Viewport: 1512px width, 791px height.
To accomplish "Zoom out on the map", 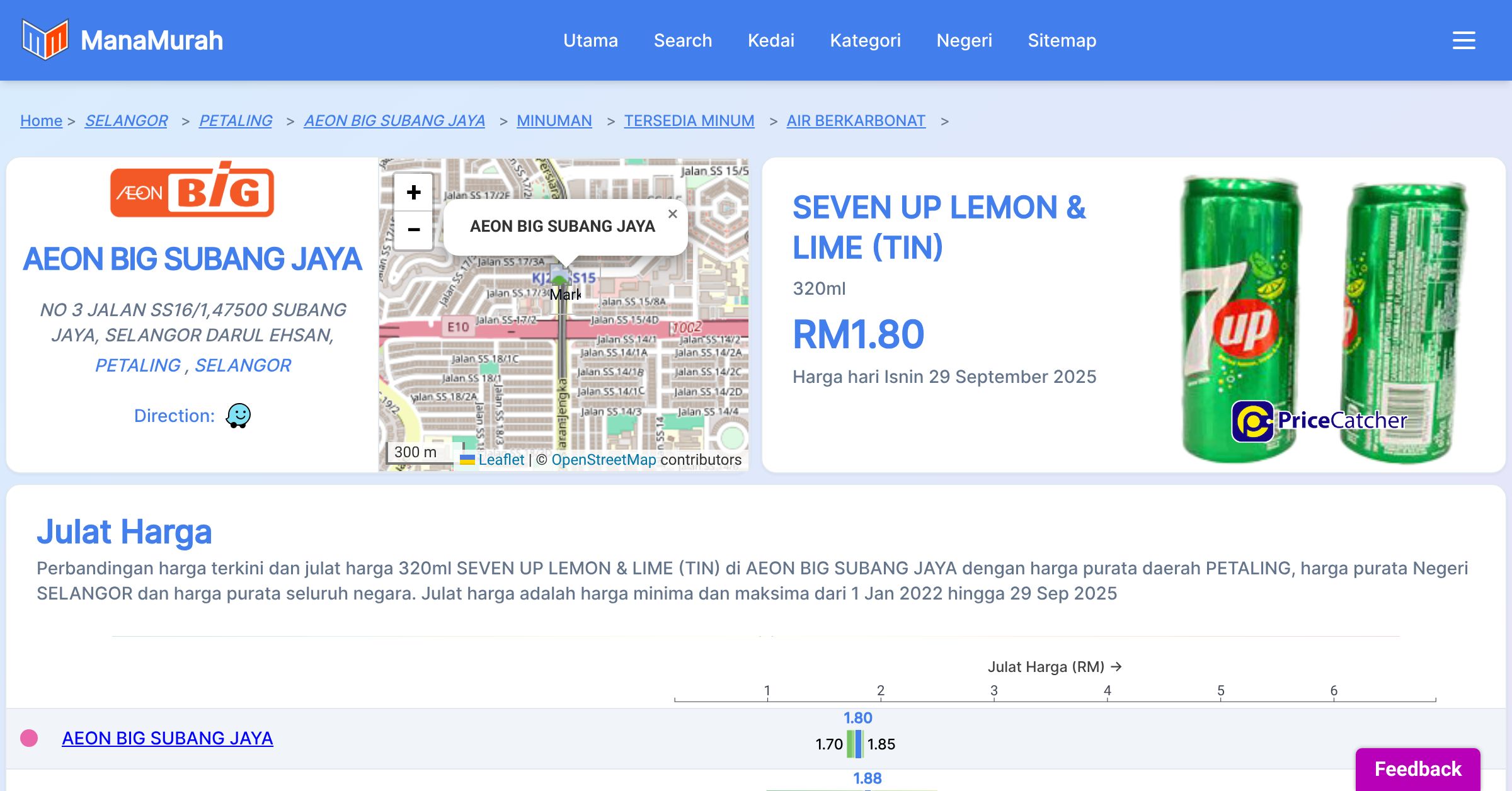I will coord(413,230).
